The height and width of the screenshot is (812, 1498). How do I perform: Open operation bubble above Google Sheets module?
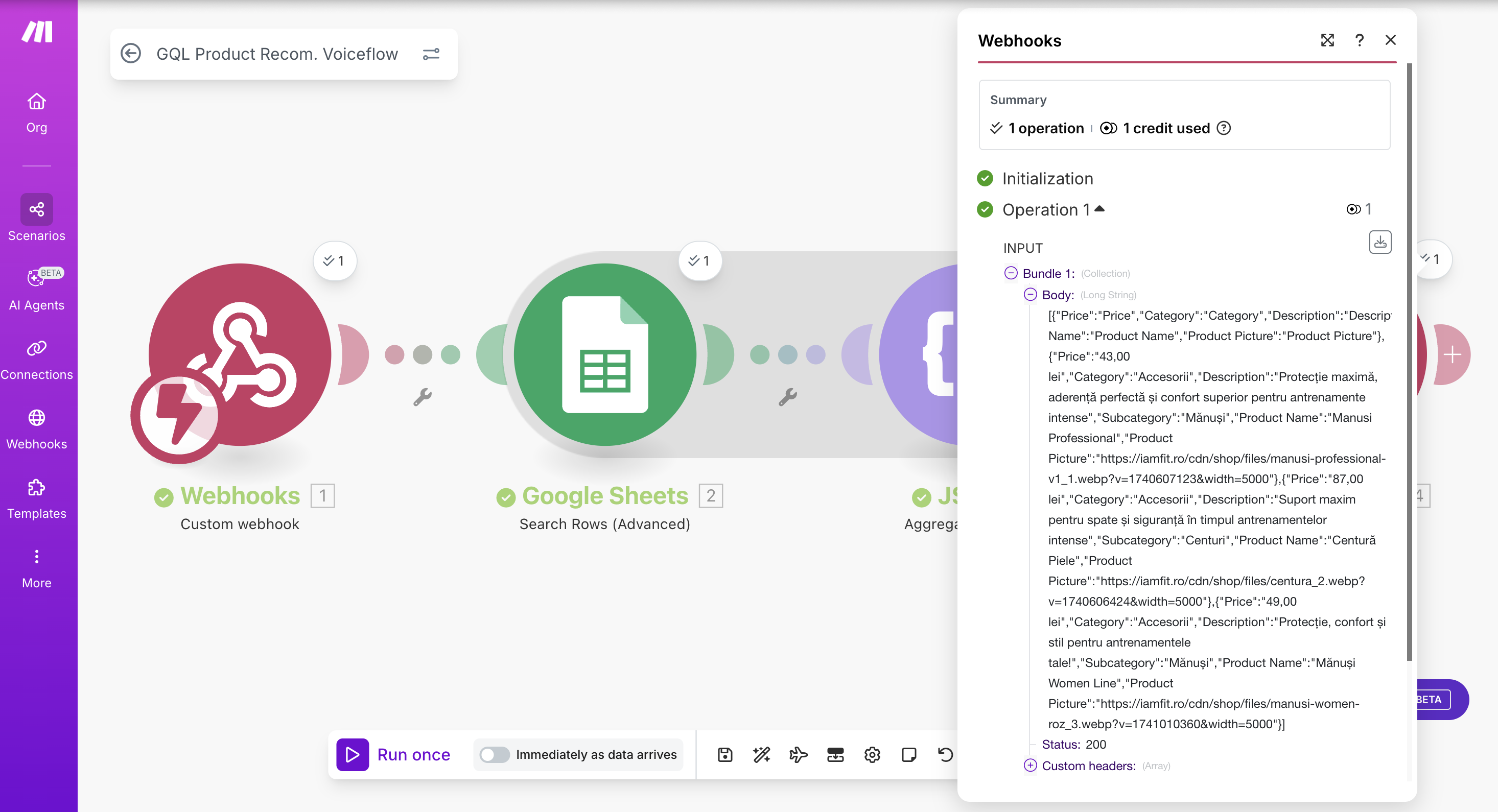tap(699, 260)
